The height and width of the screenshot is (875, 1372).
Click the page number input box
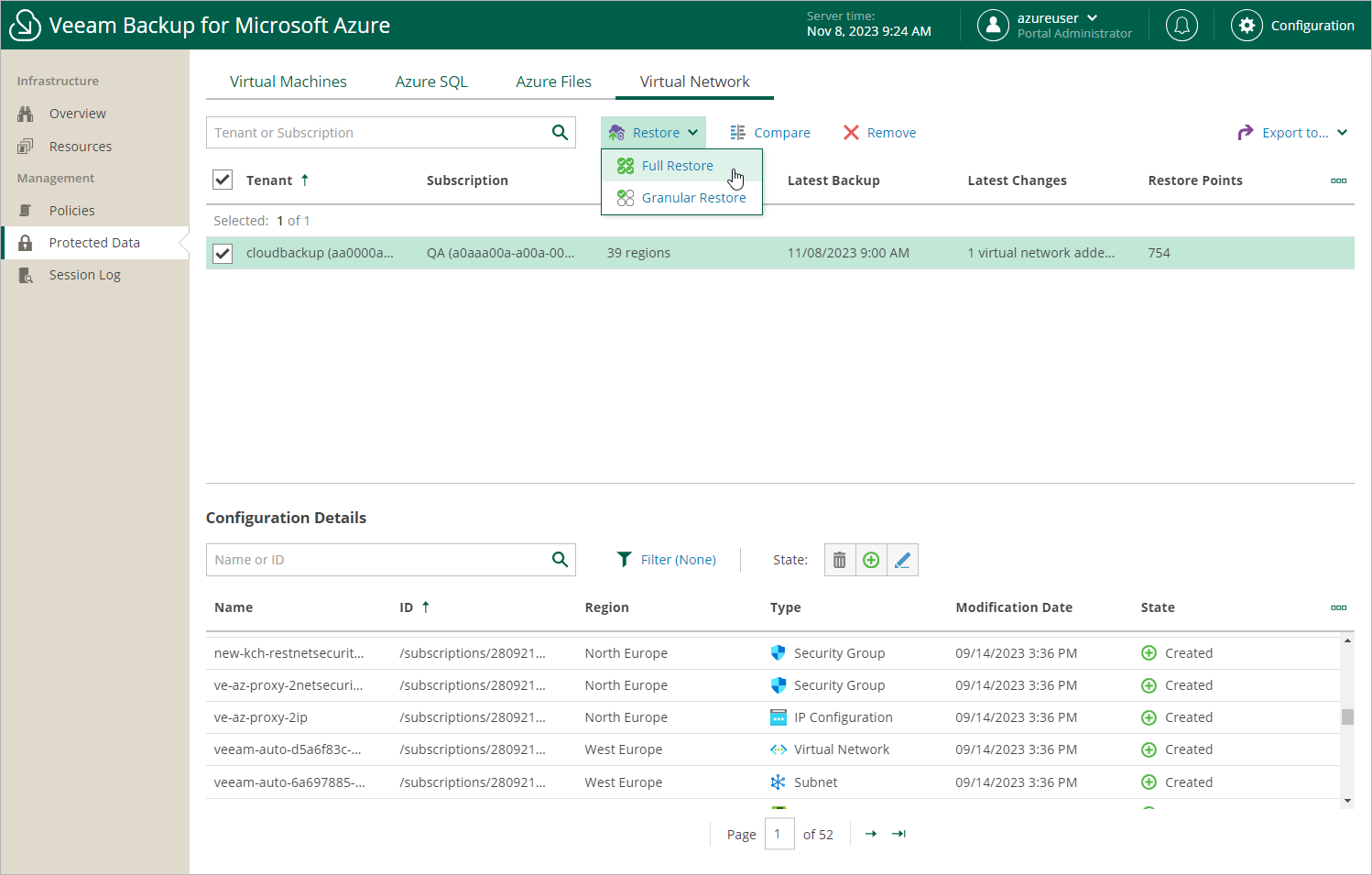tap(779, 834)
